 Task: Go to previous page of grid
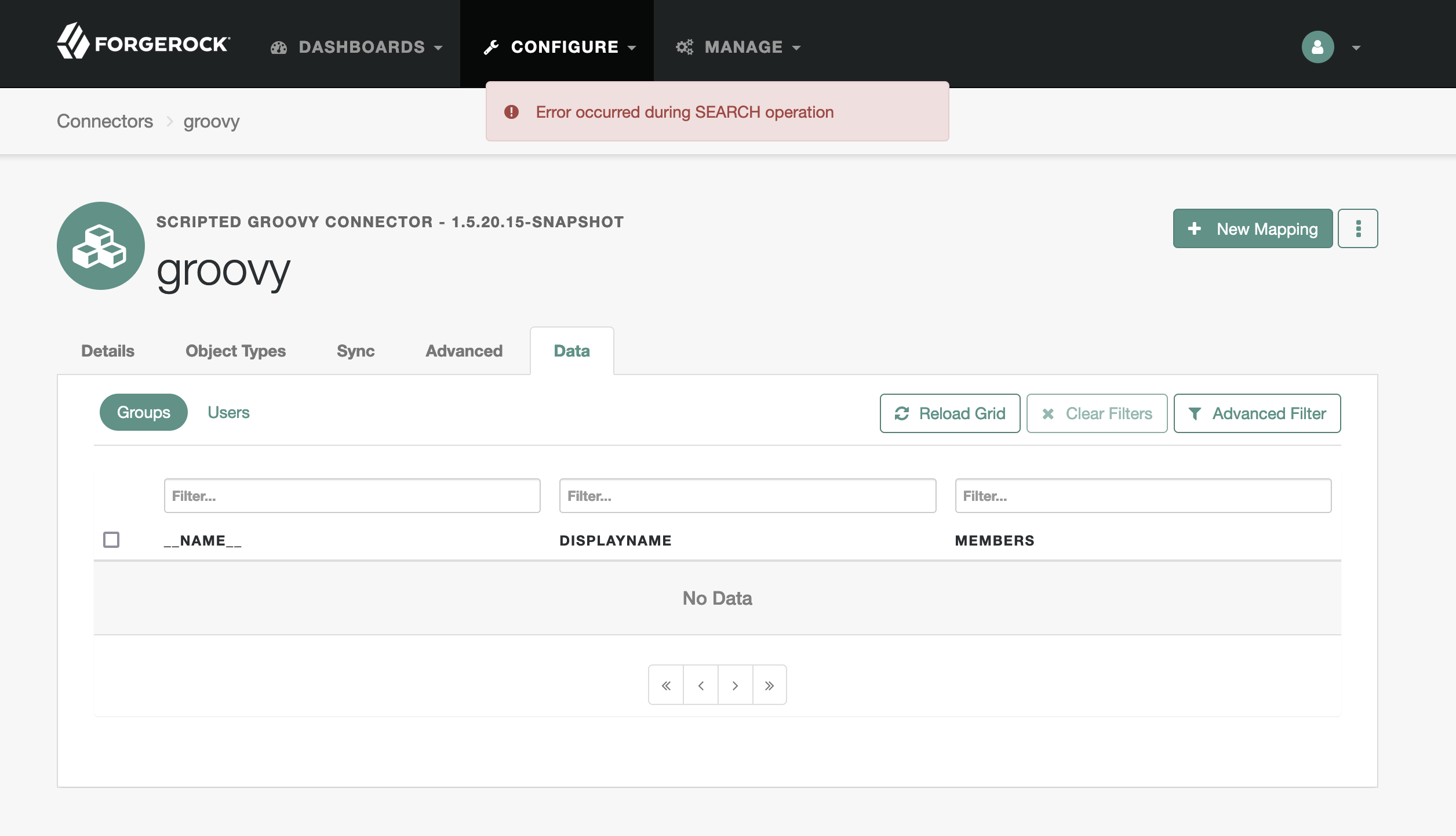(x=701, y=685)
